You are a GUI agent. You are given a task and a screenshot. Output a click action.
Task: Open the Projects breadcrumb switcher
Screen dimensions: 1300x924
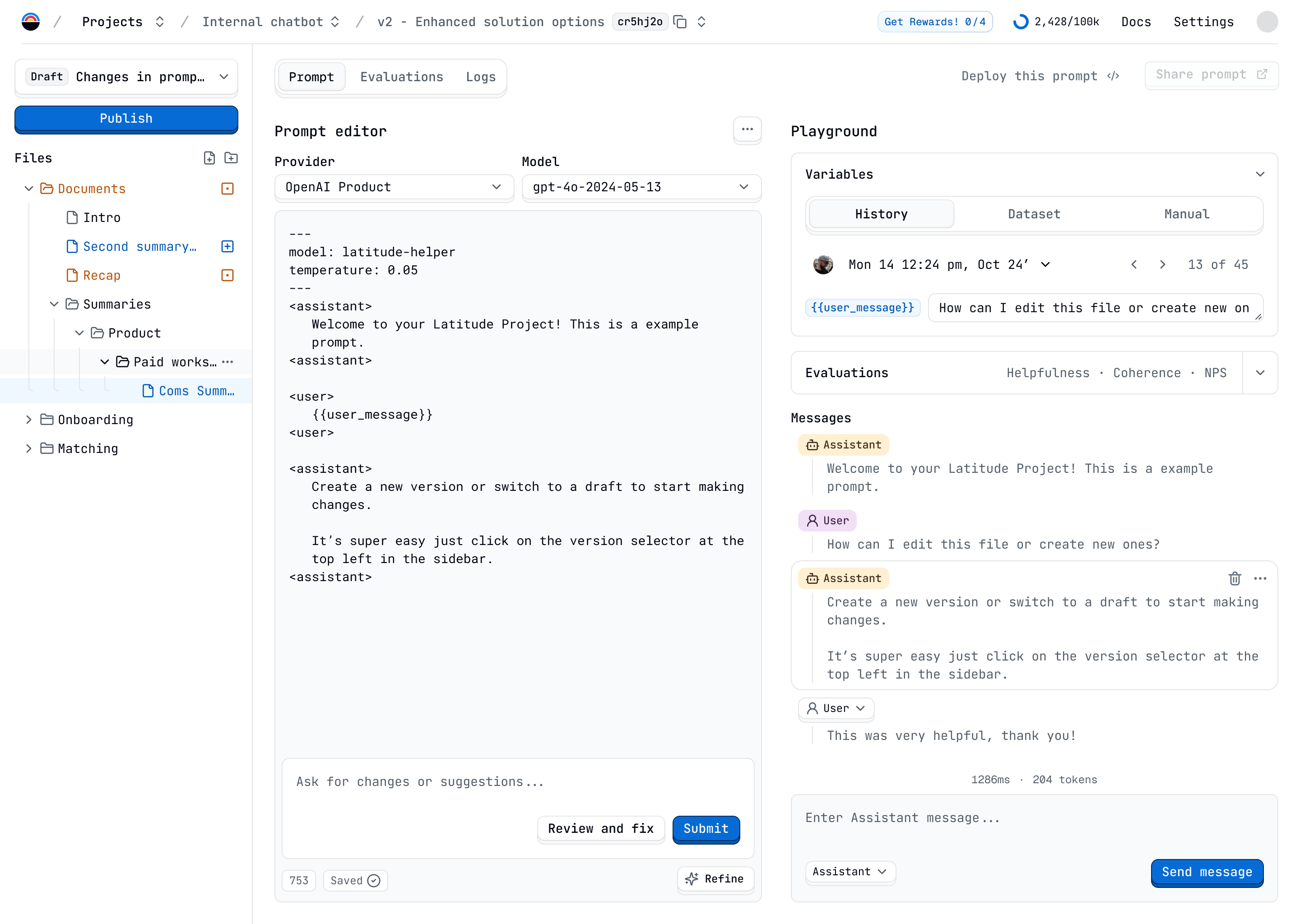pos(160,22)
